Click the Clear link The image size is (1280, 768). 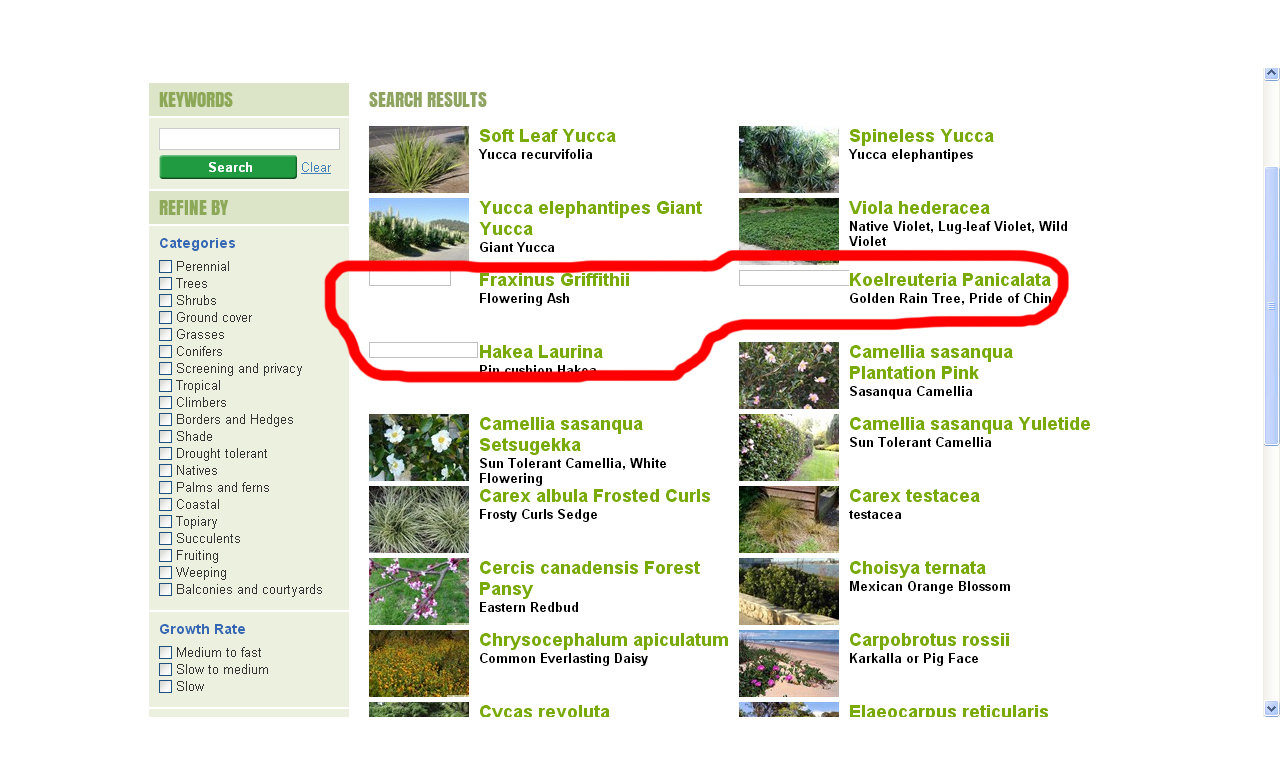tap(316, 167)
